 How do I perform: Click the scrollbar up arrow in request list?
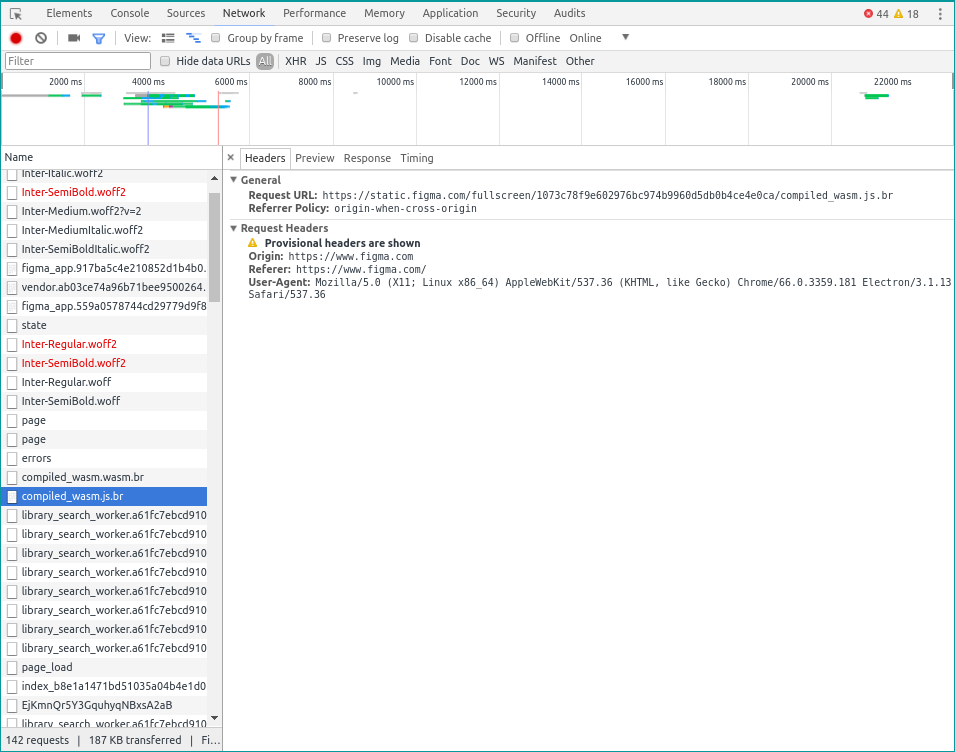tap(214, 178)
